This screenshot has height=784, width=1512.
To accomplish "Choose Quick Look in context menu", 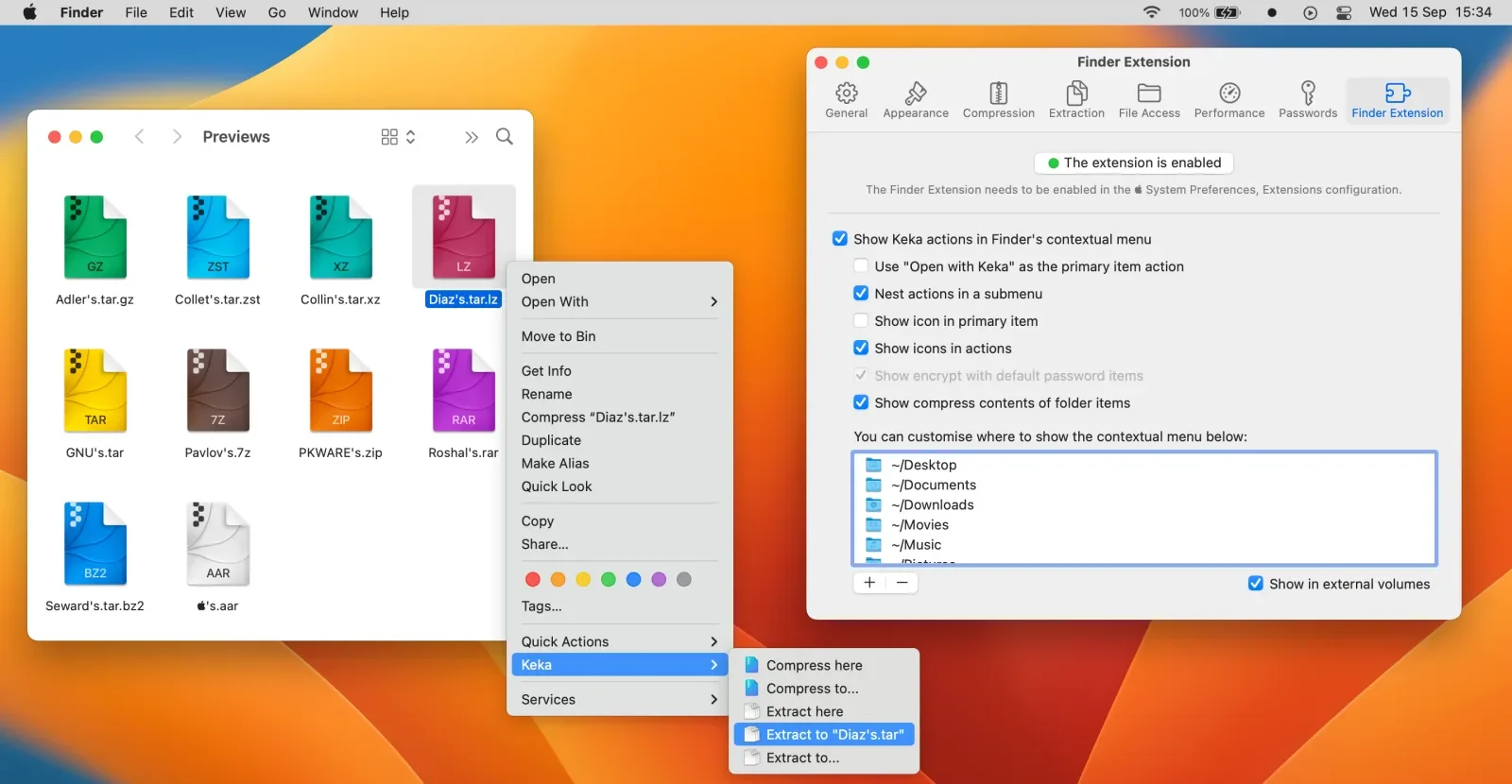I will click(620, 486).
